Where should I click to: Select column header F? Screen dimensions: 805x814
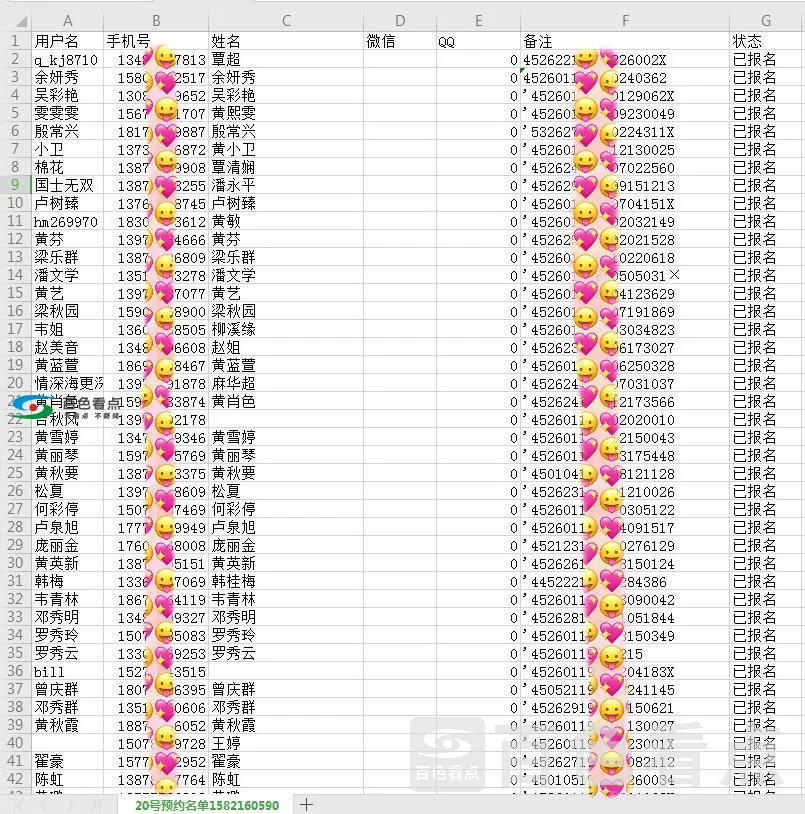coord(625,20)
